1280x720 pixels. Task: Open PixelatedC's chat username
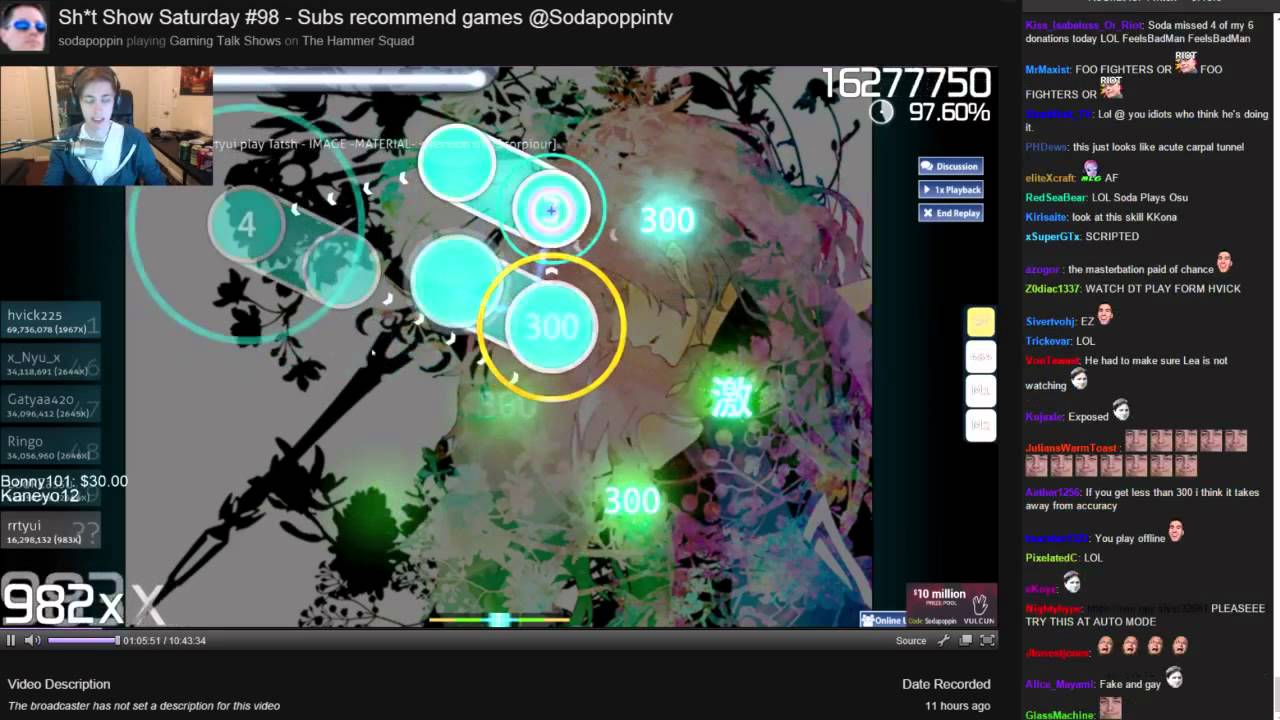[x=1051, y=558]
